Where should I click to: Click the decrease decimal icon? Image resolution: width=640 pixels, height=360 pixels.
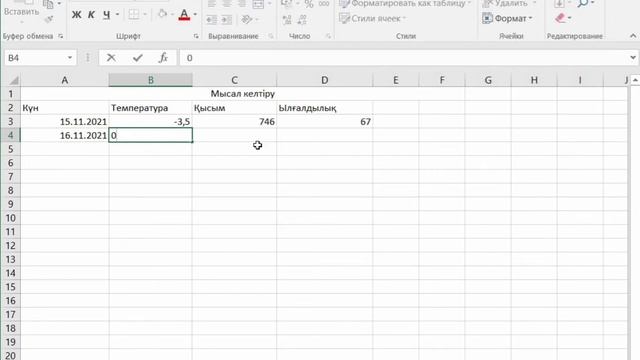click(x=302, y=19)
